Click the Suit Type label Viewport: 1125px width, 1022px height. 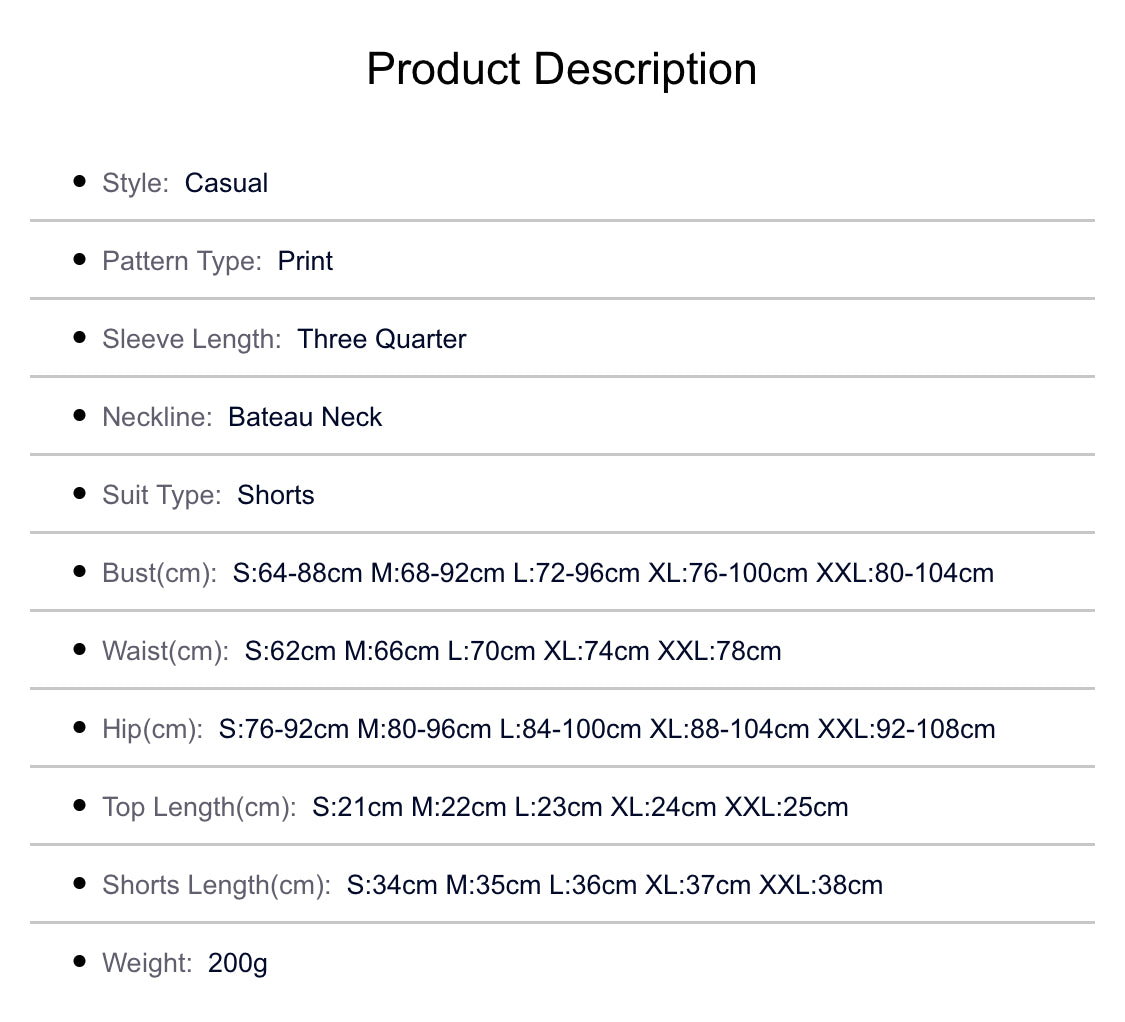click(161, 495)
